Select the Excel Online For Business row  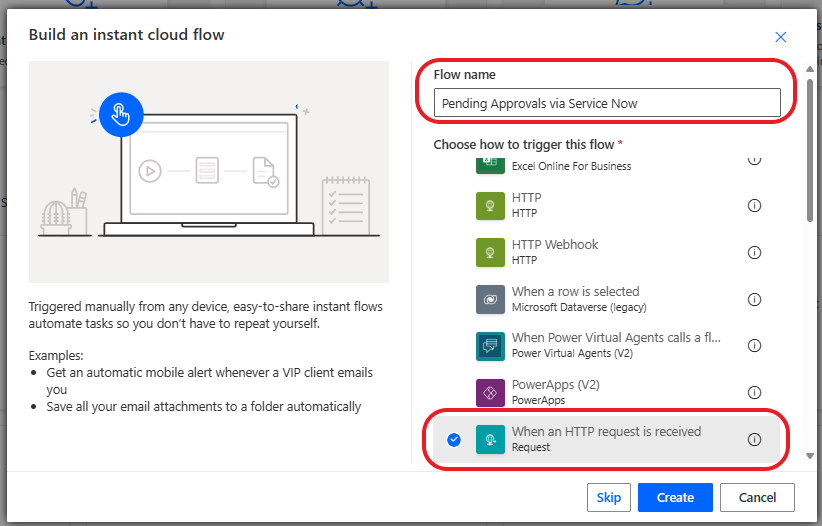click(605, 167)
